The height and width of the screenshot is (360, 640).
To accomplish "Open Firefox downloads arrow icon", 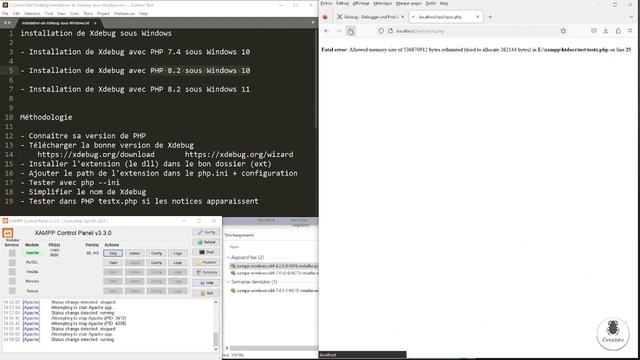I will tap(606, 31).
